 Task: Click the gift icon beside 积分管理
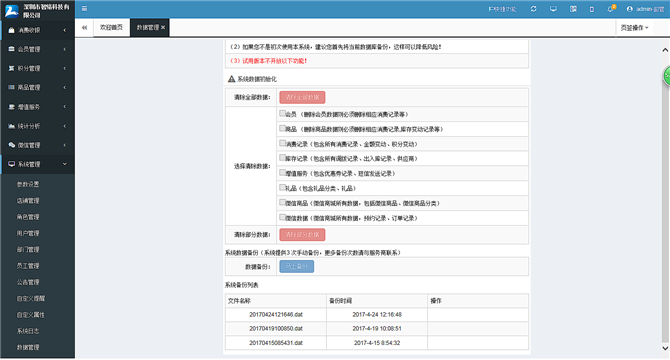12,68
